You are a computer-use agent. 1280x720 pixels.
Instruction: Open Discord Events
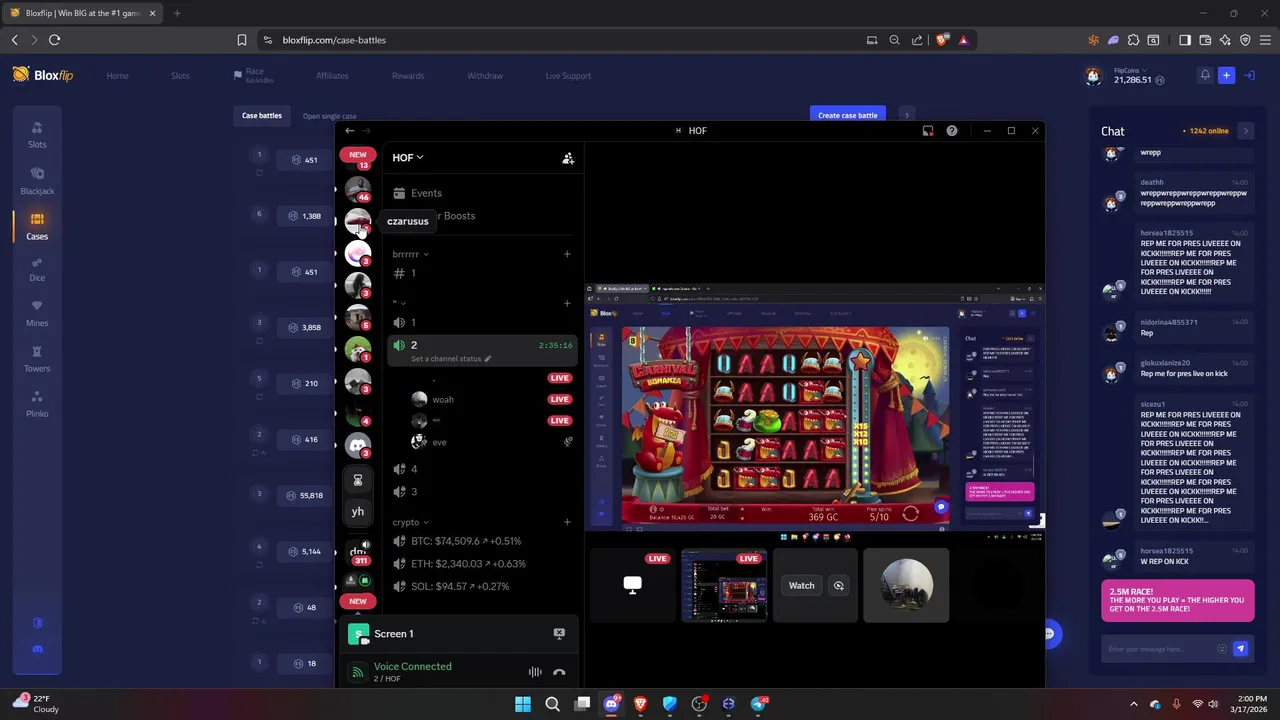(x=483, y=193)
